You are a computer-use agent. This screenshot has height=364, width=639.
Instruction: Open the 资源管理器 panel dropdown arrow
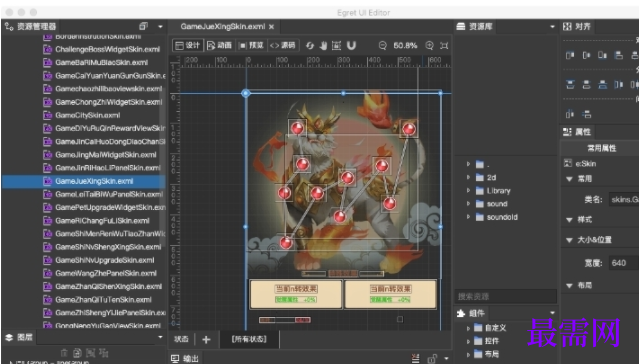pyautogui.click(x=160, y=26)
